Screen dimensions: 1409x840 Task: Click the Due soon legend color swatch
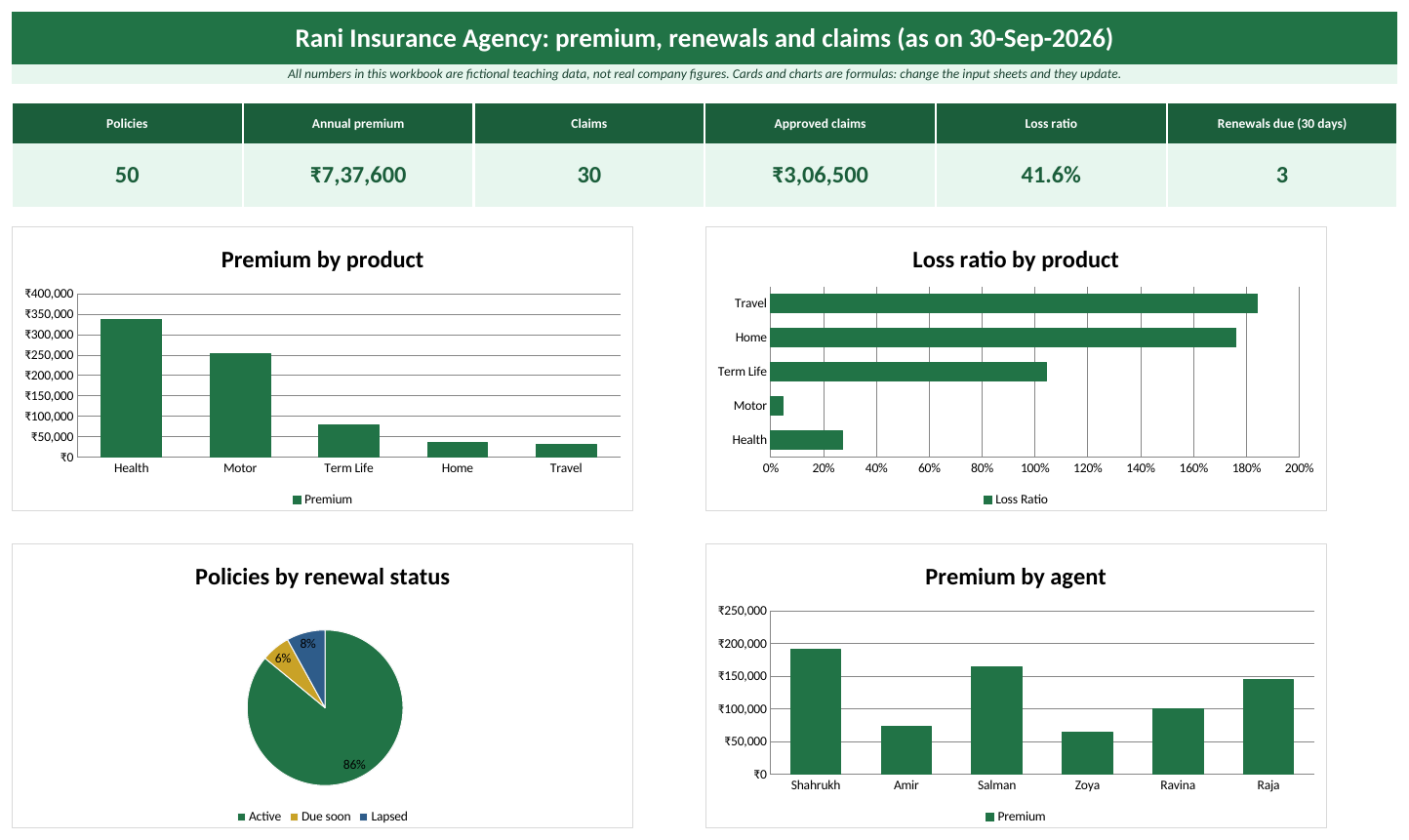tap(294, 818)
